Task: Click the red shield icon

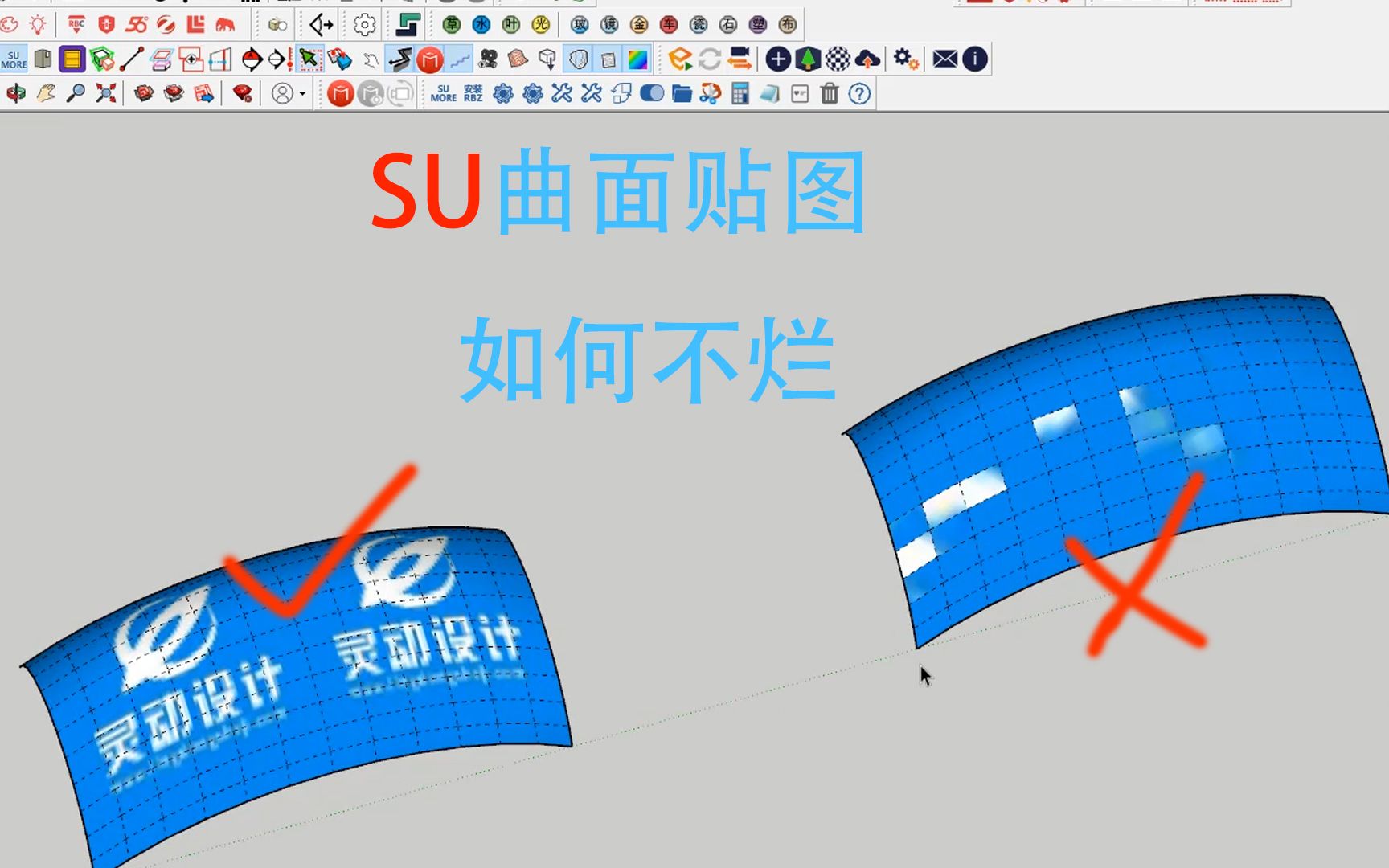Action: tap(106, 25)
